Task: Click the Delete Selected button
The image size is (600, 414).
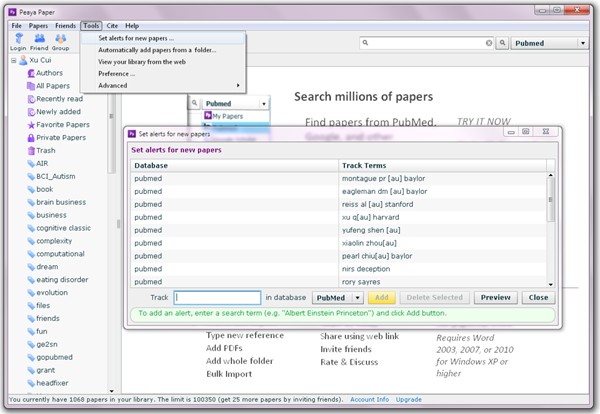Action: tap(435, 298)
